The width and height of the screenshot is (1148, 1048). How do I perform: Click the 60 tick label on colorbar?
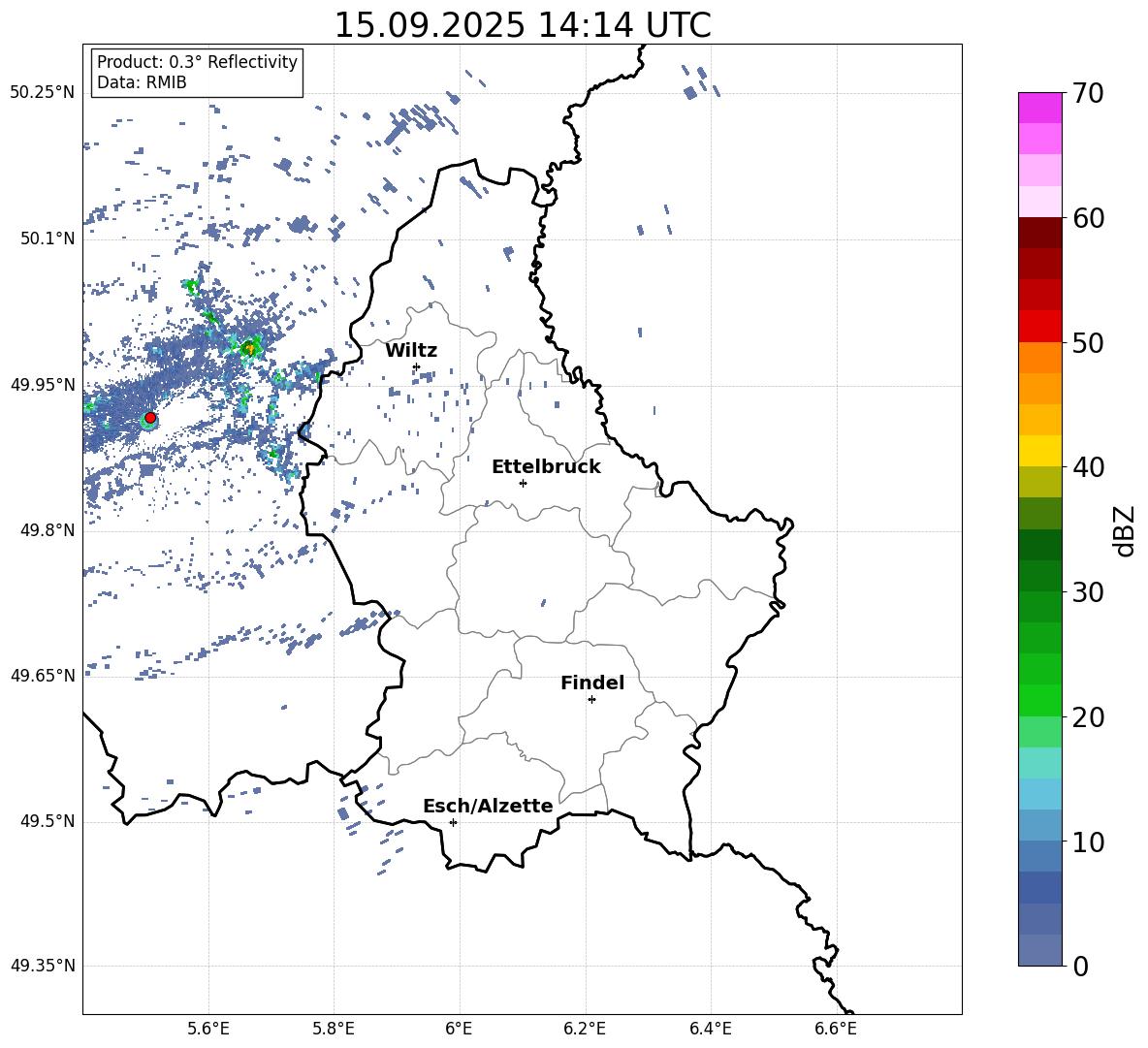(1088, 218)
